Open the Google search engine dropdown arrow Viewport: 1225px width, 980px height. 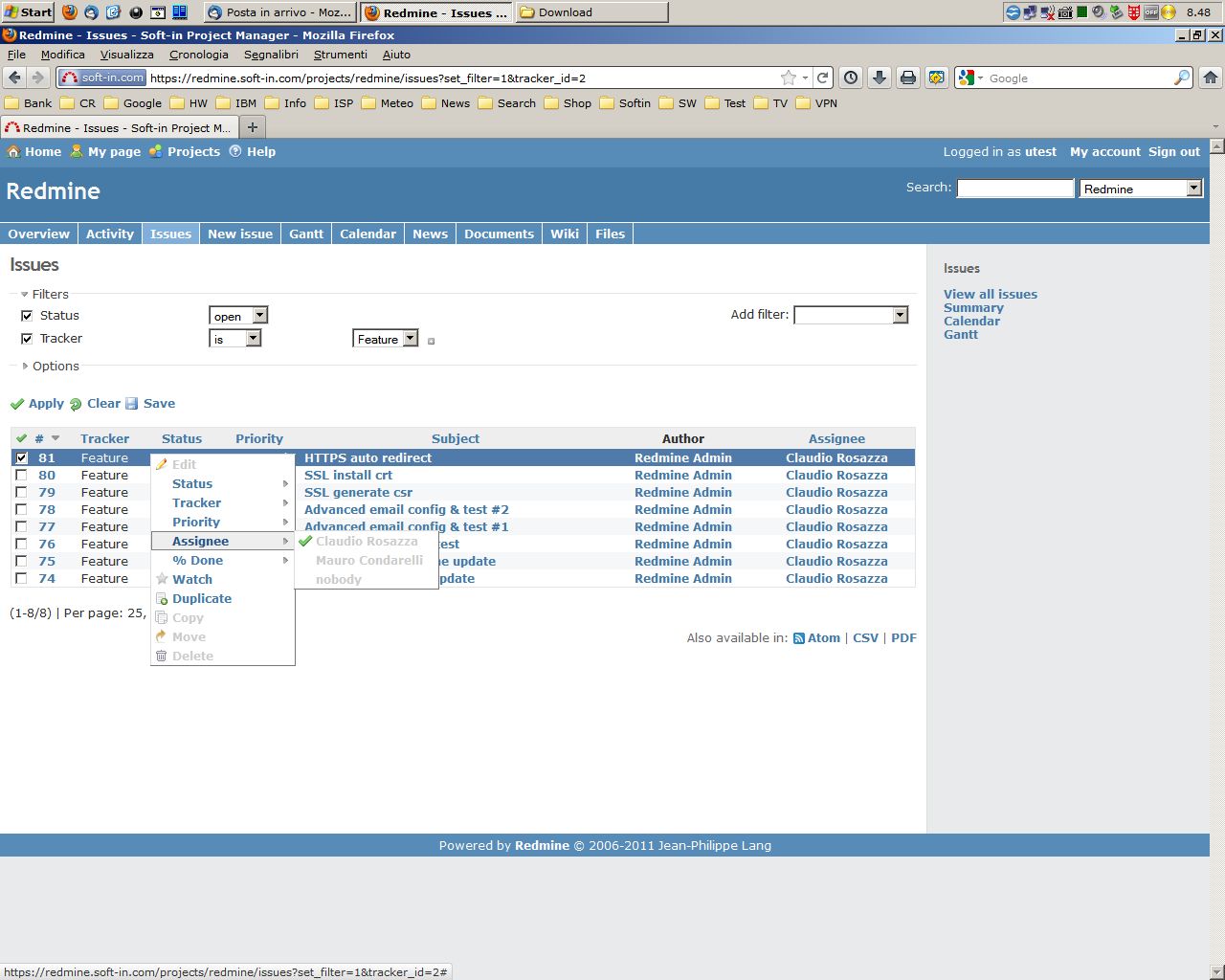point(980,78)
